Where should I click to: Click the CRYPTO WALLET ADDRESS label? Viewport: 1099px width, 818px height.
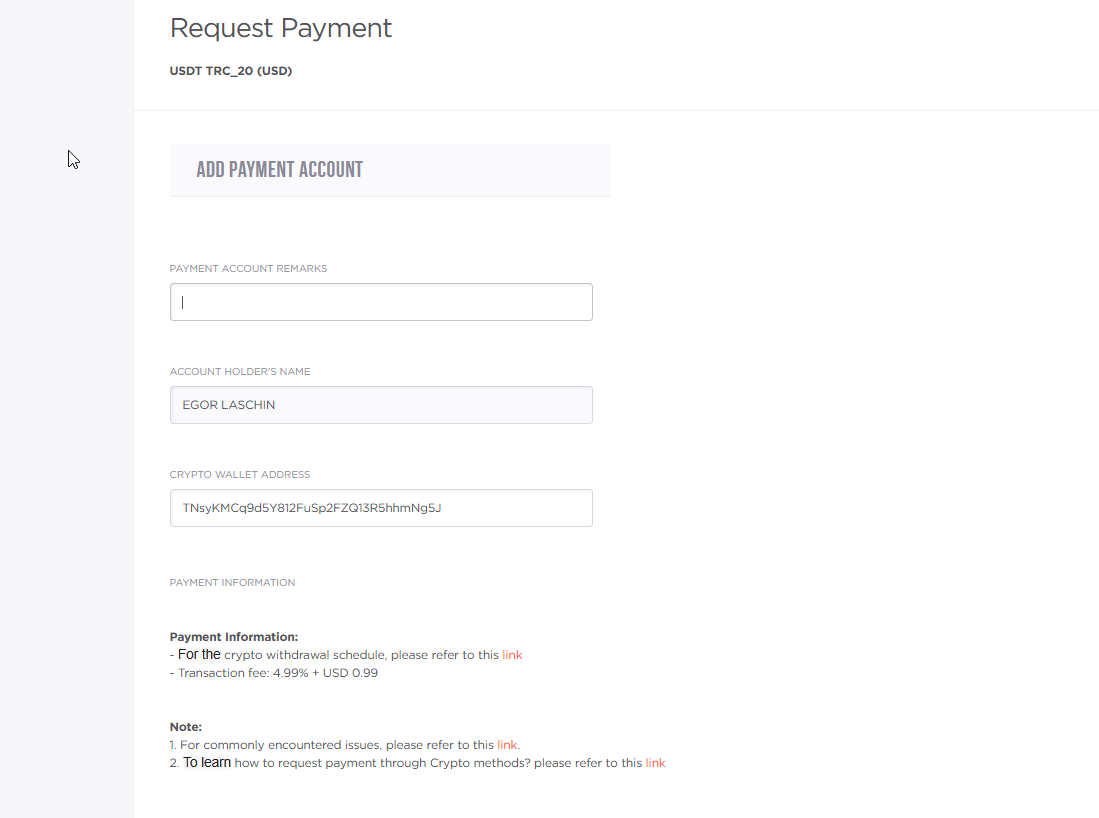pyautogui.click(x=240, y=475)
